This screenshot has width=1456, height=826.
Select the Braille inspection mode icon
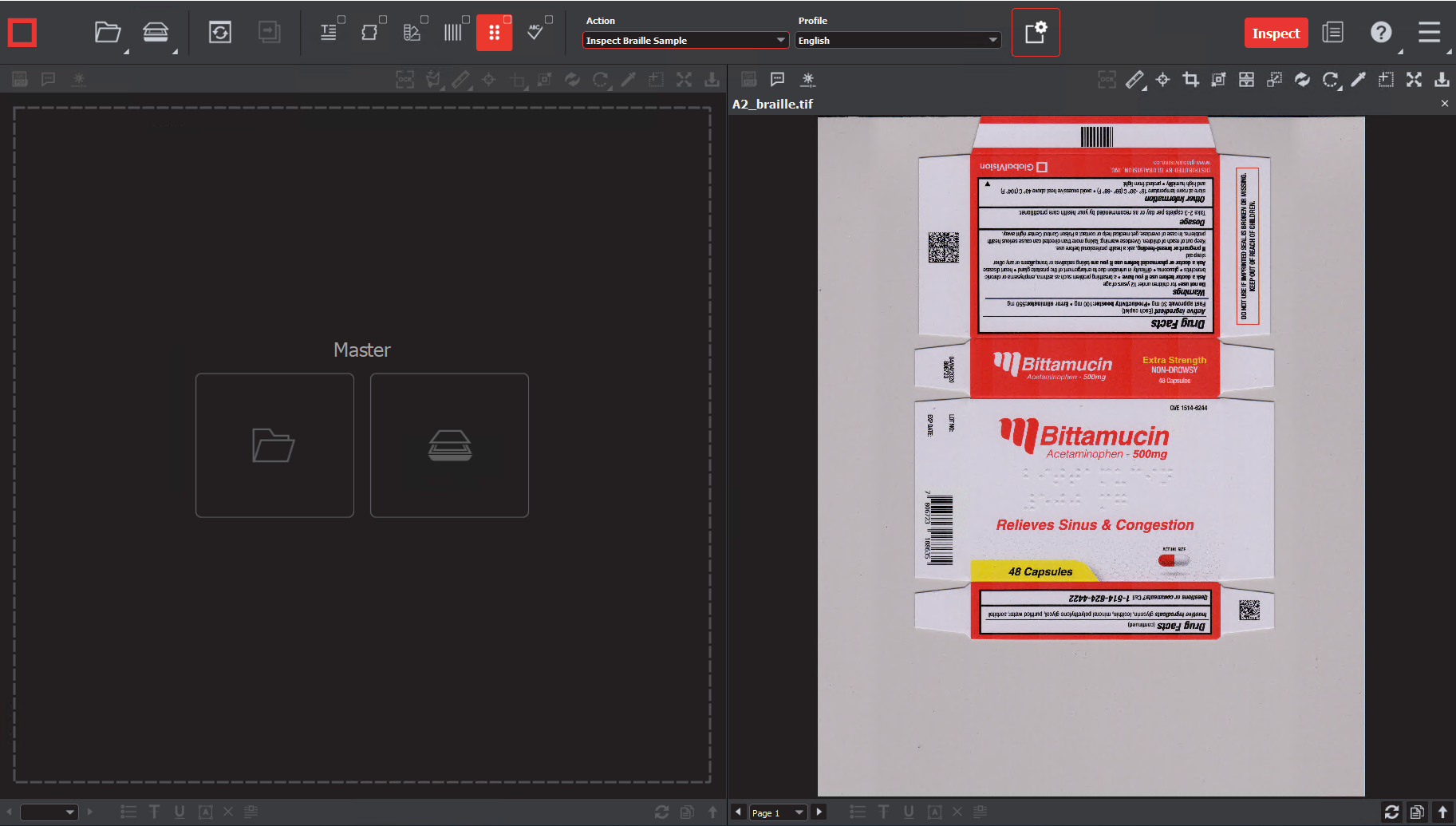[x=494, y=33]
